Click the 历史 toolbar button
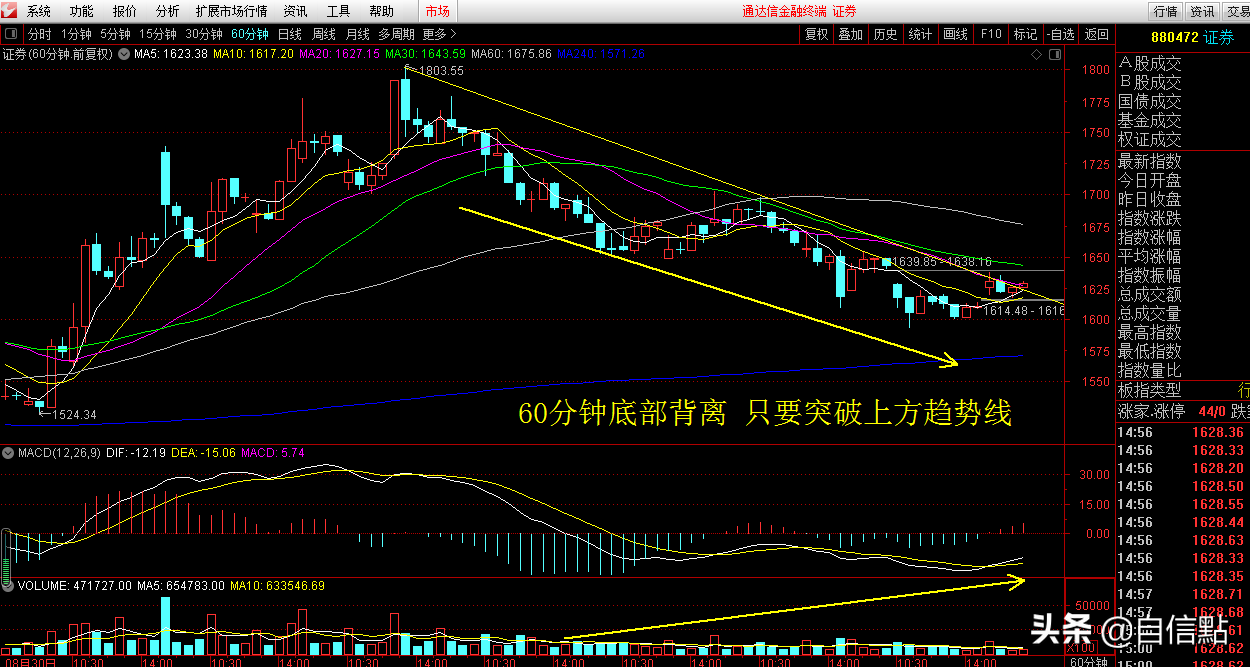The image size is (1250, 667). tap(885, 34)
